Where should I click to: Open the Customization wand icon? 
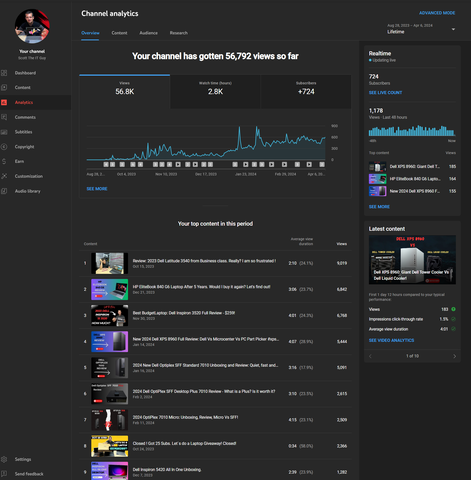pos(4,176)
